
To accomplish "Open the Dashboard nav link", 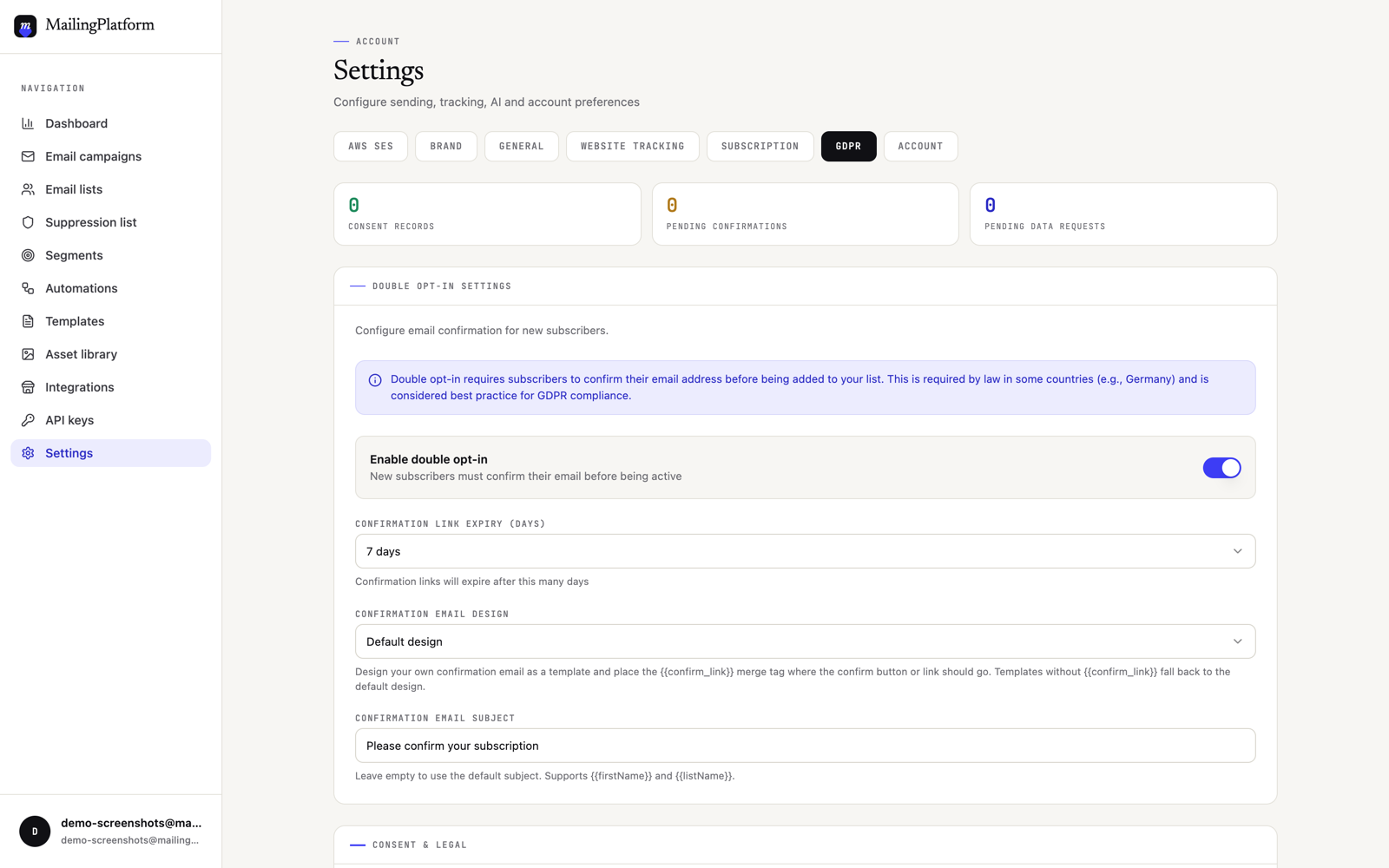I will point(110,123).
